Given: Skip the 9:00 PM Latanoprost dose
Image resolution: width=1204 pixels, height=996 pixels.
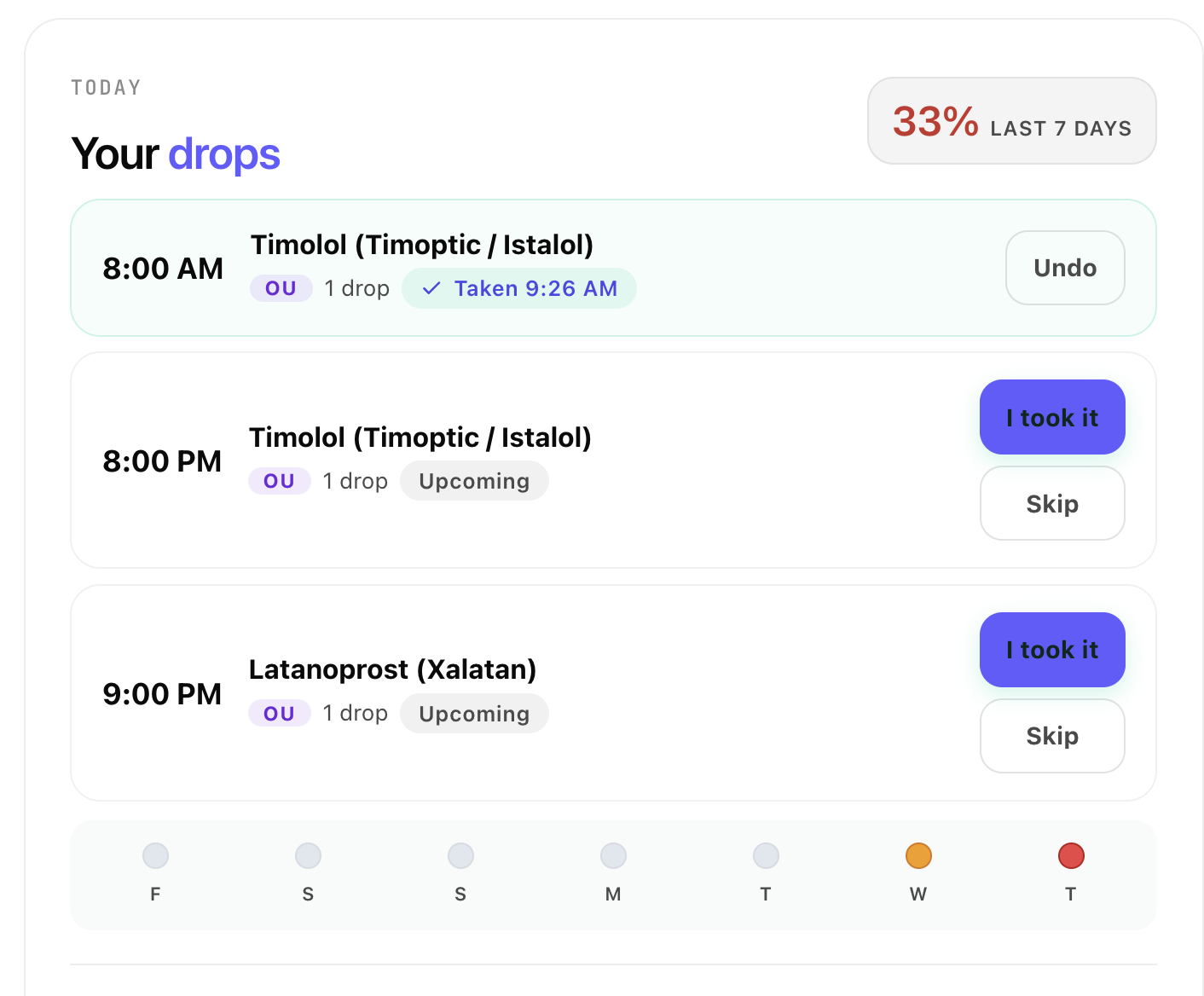Looking at the screenshot, I should pos(1052,736).
